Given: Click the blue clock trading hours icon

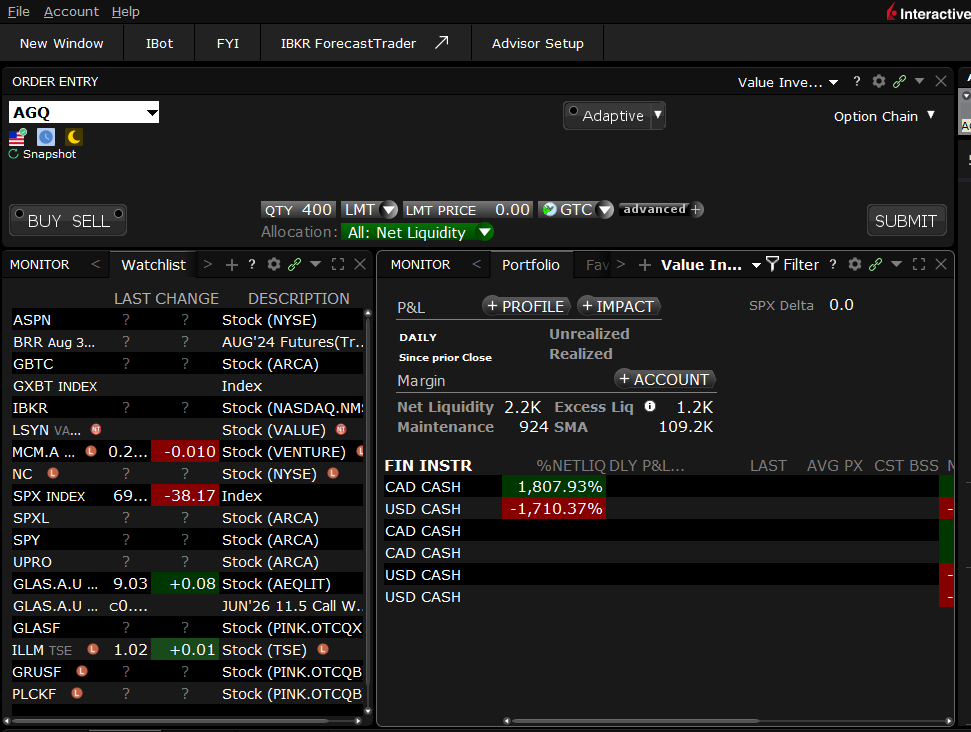Looking at the screenshot, I should click(46, 137).
